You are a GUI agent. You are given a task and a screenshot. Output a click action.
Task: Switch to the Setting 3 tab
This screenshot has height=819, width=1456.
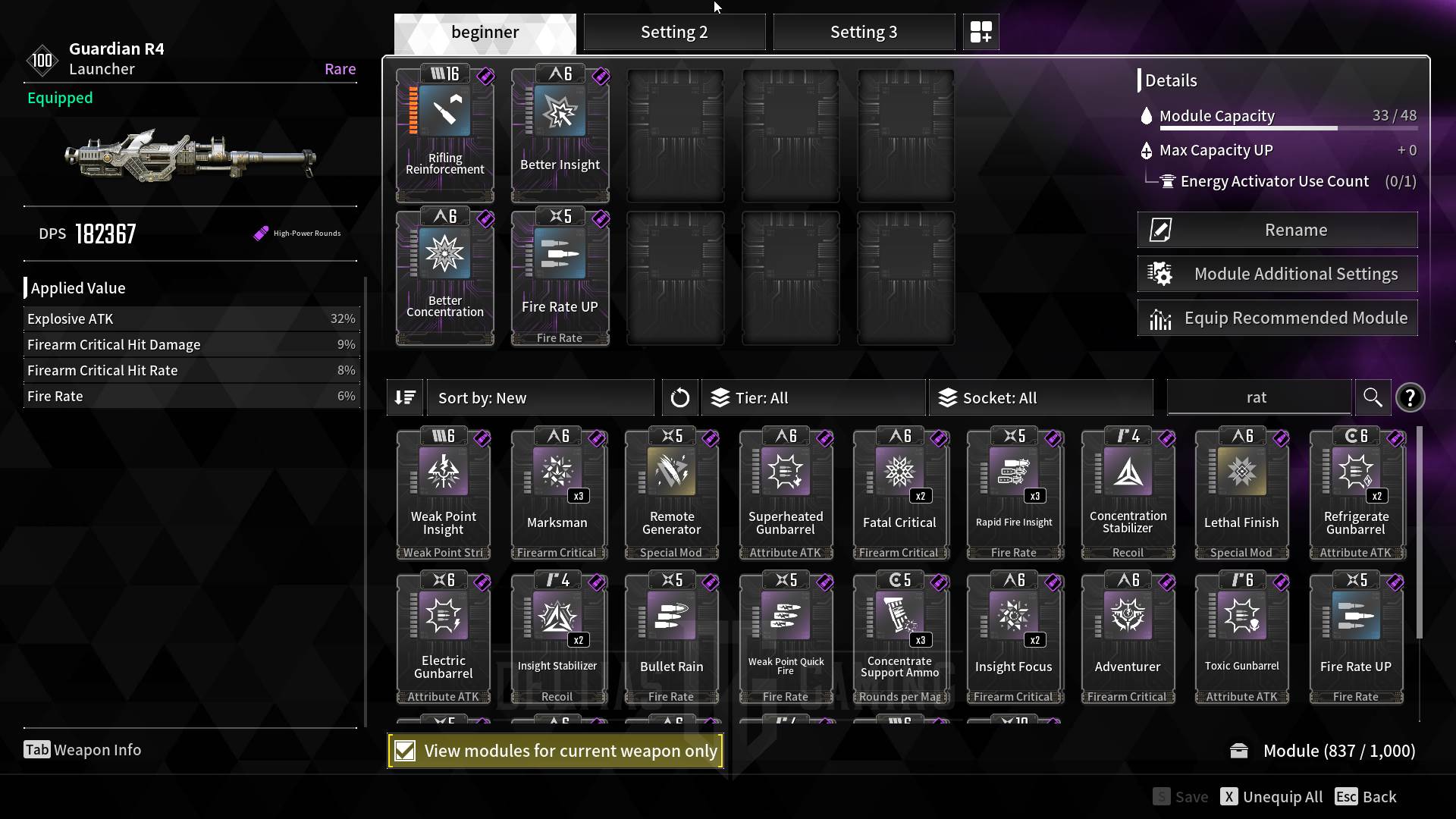click(864, 32)
